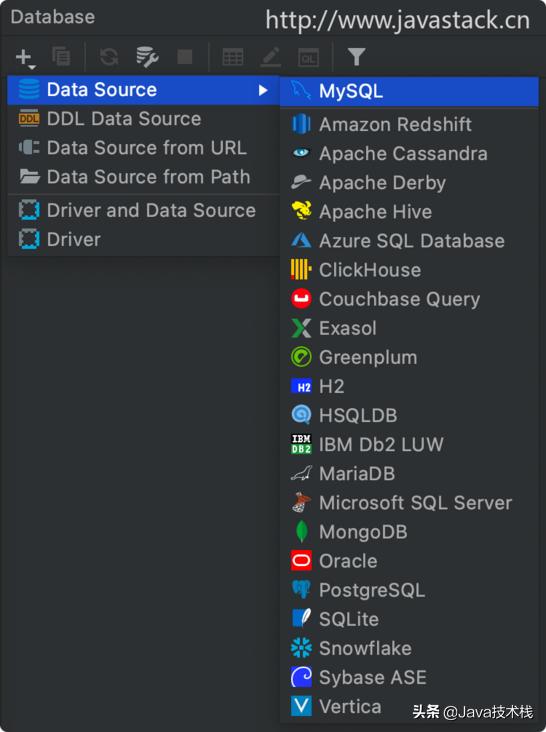Expand Data Source submenu arrow
The image size is (546, 732).
click(263, 90)
